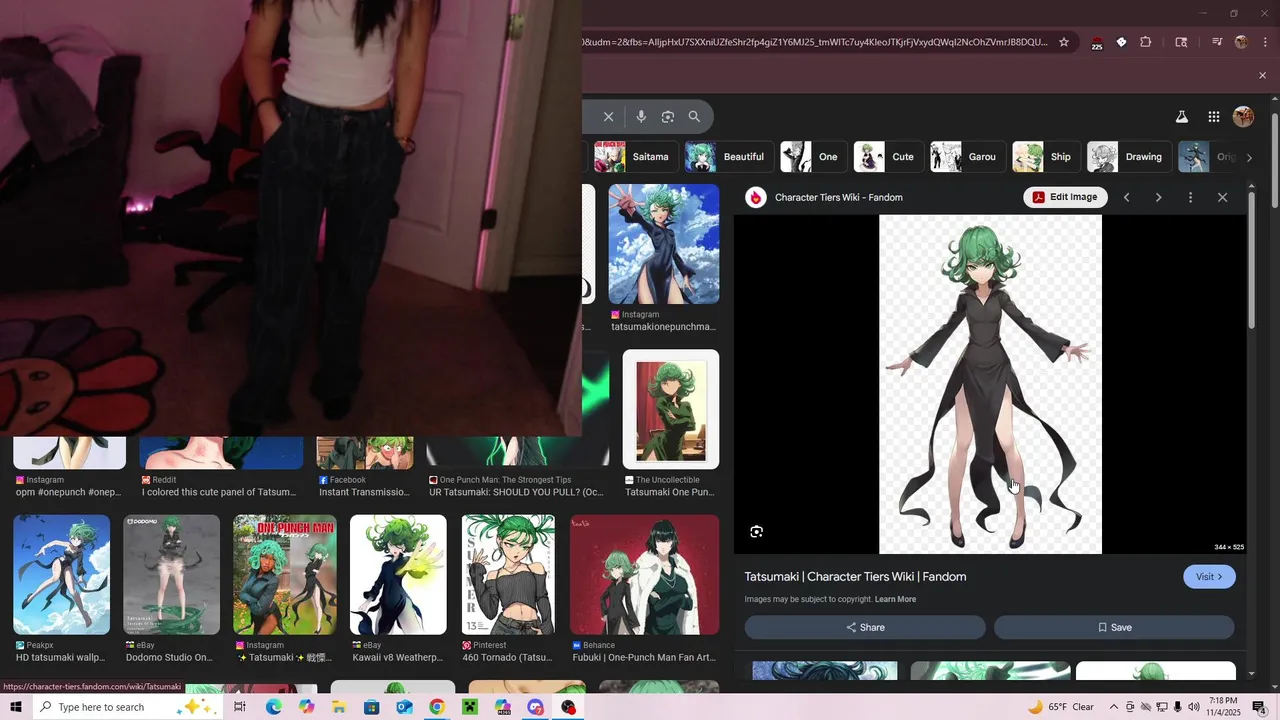Screen dimensions: 1280x720
Task: Visit the Character Tiers Wiki page
Action: click(1209, 577)
